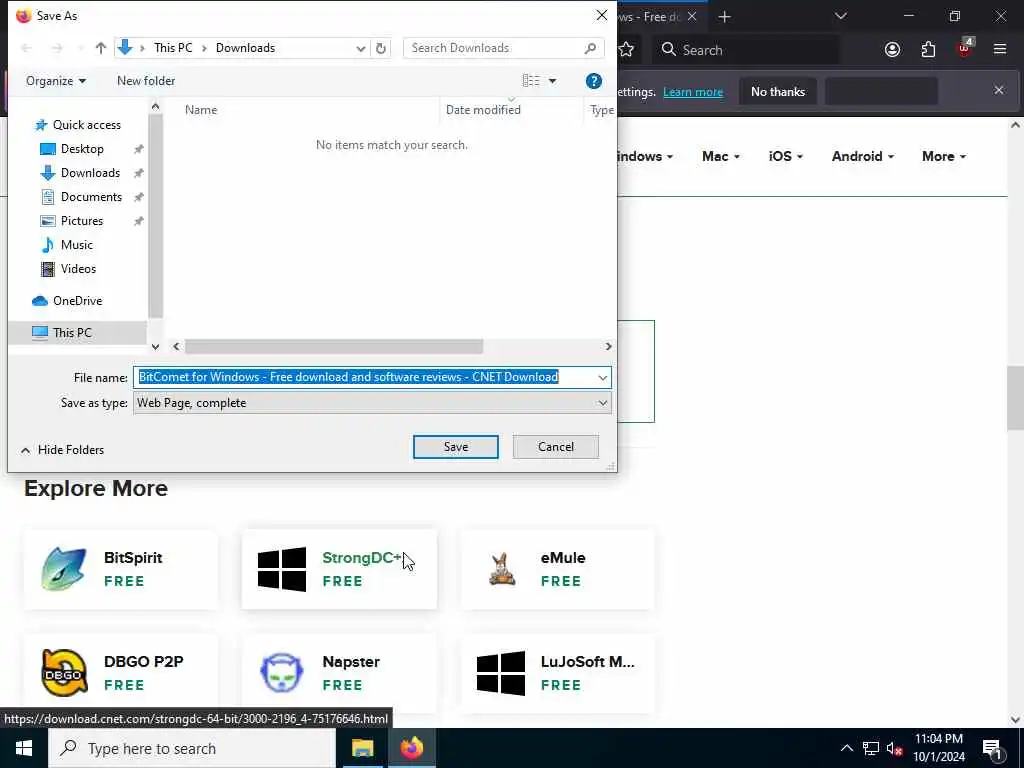Open the Windows Start menu

[x=24, y=748]
